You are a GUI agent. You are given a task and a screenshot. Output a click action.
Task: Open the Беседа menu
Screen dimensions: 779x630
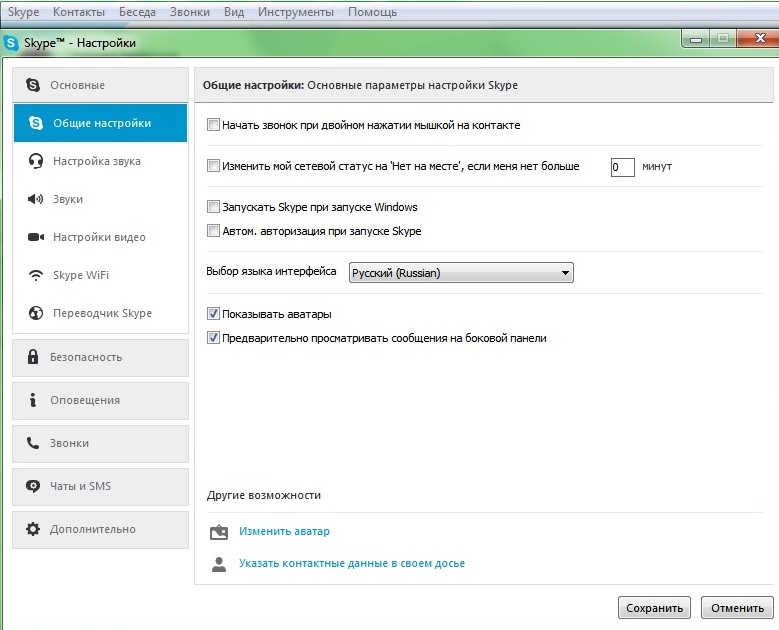point(137,12)
